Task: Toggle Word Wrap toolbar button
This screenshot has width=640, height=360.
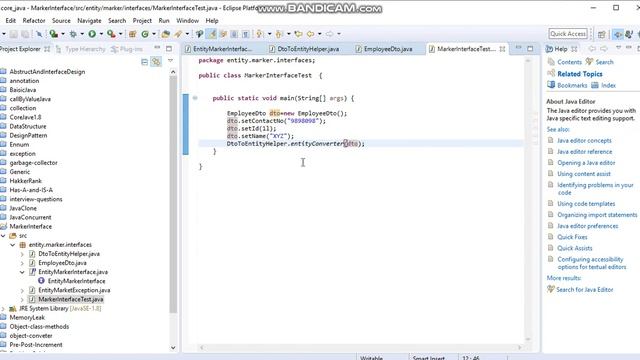Action: pyautogui.click(x=223, y=34)
